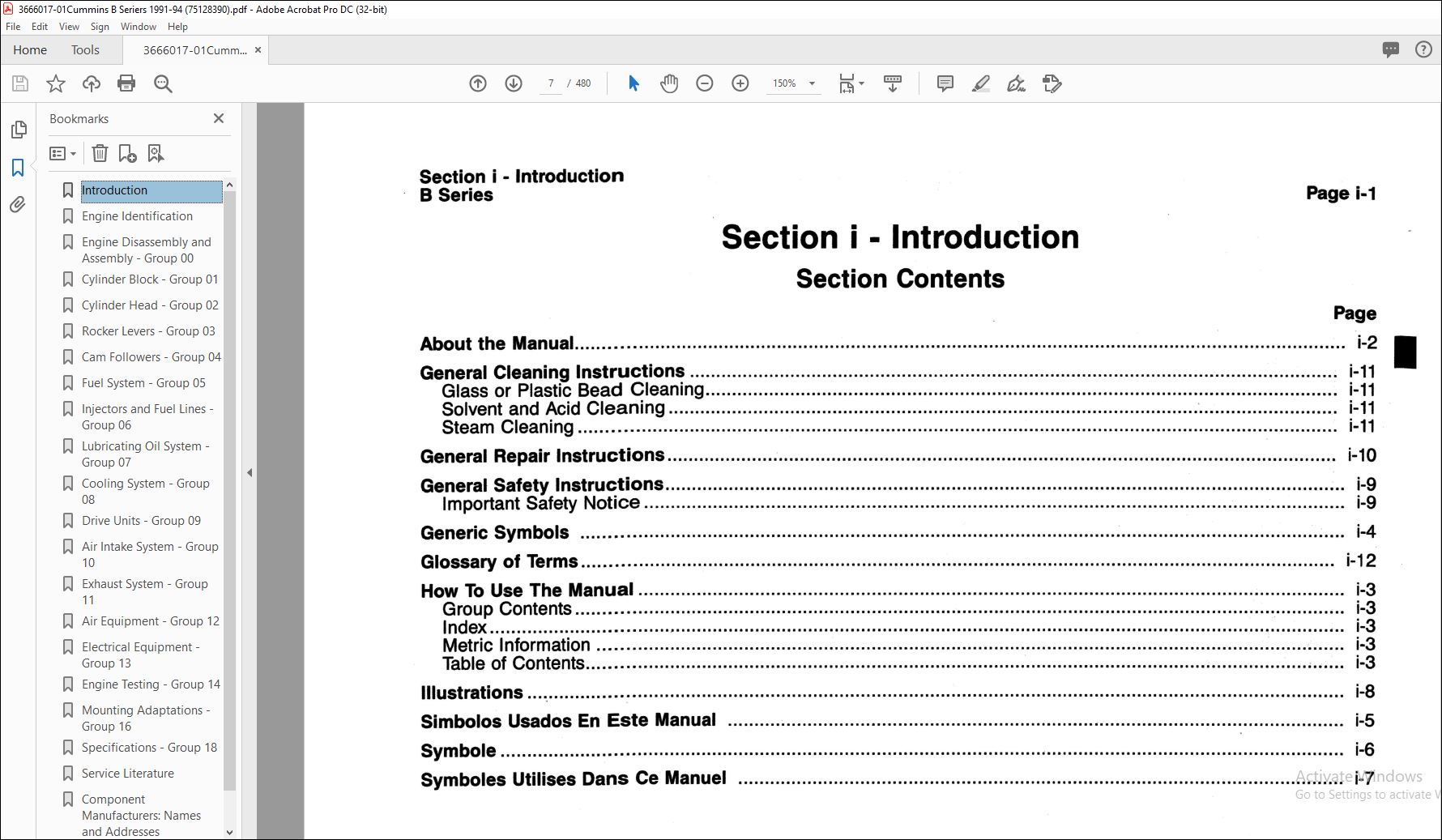Open the page fit options icon

point(851,83)
